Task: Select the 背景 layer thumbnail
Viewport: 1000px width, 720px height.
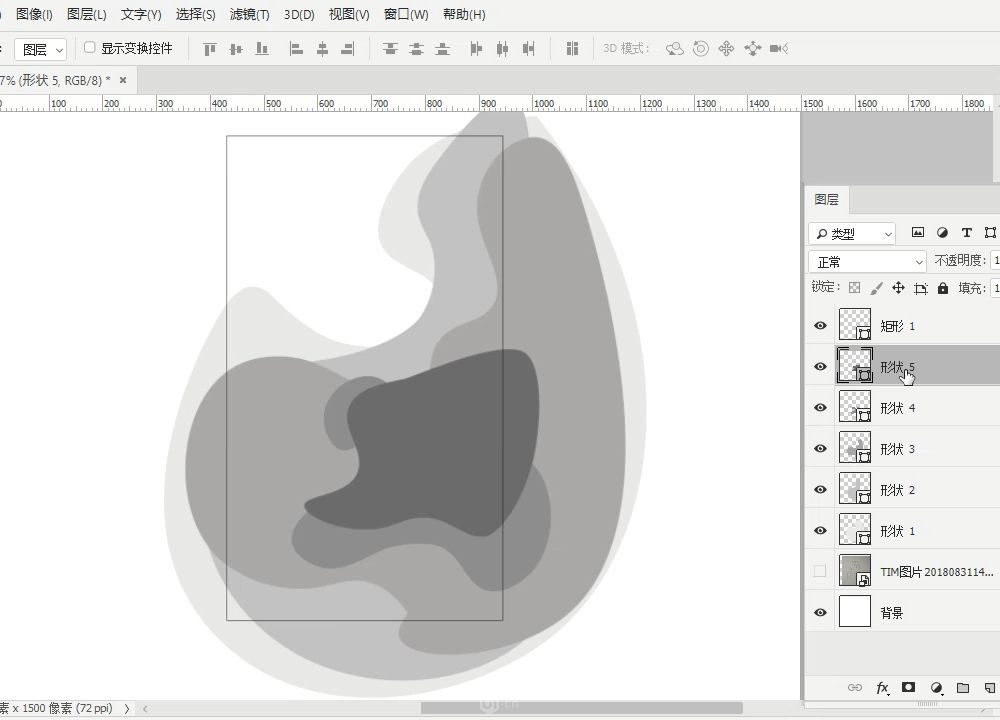Action: [x=855, y=612]
